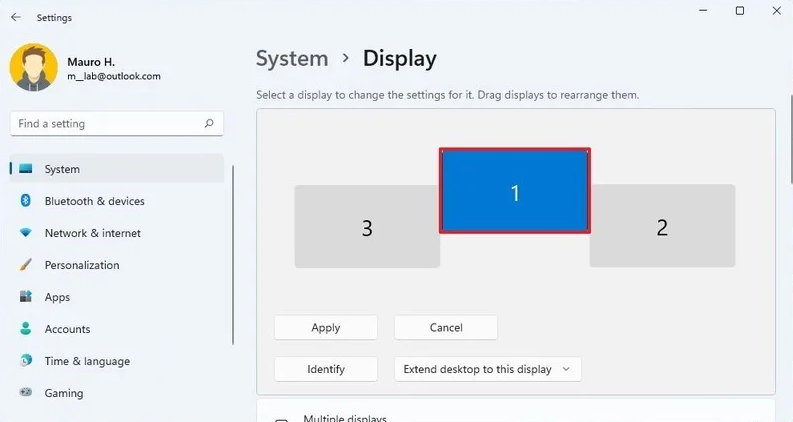The image size is (793, 422).
Task: Focus the Find a setting field
Action: pyautogui.click(x=116, y=123)
